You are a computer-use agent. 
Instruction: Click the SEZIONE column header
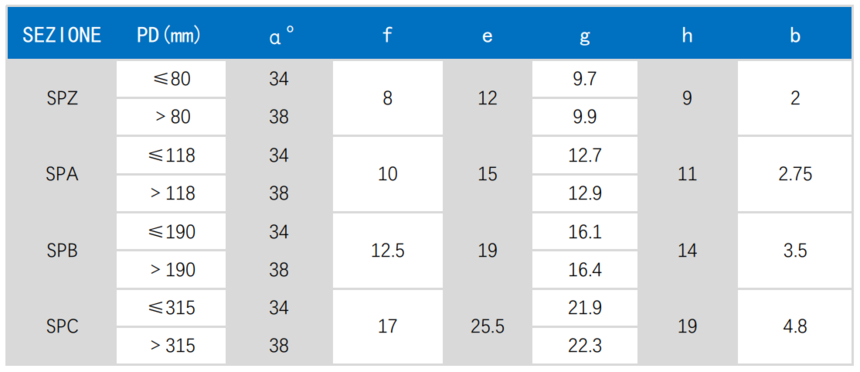coord(62,36)
